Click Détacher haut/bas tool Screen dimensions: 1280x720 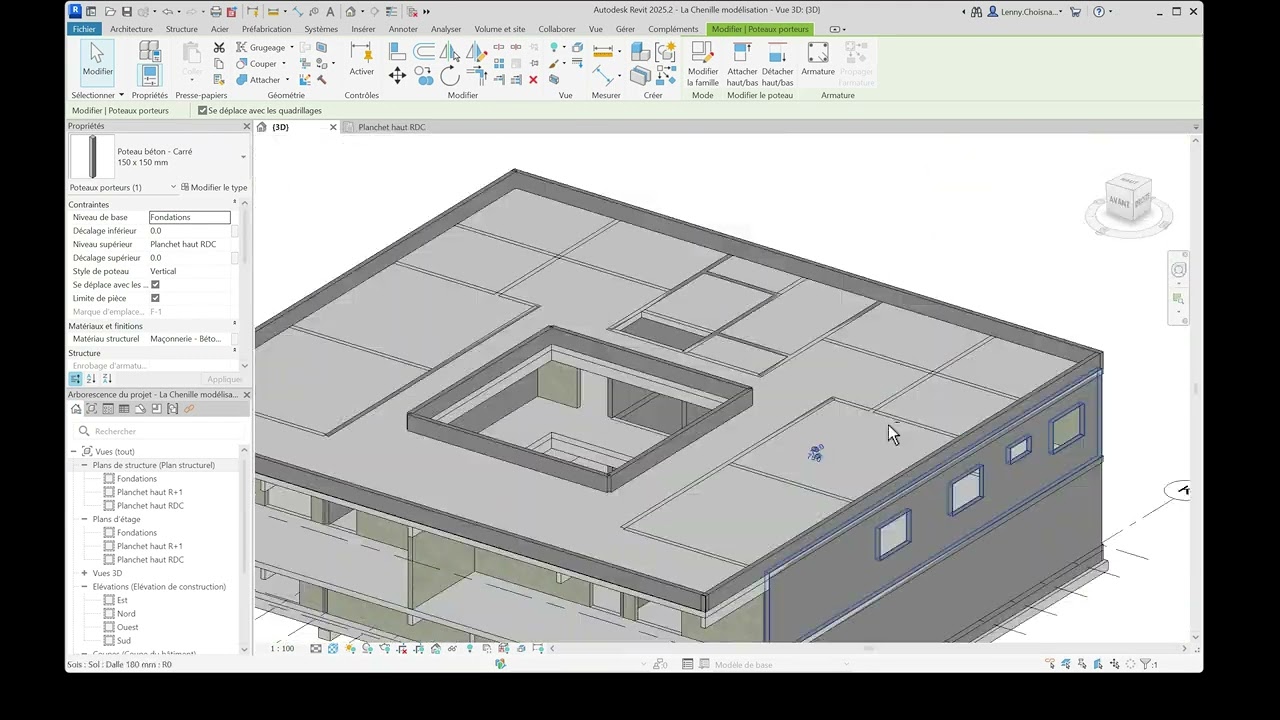point(777,64)
